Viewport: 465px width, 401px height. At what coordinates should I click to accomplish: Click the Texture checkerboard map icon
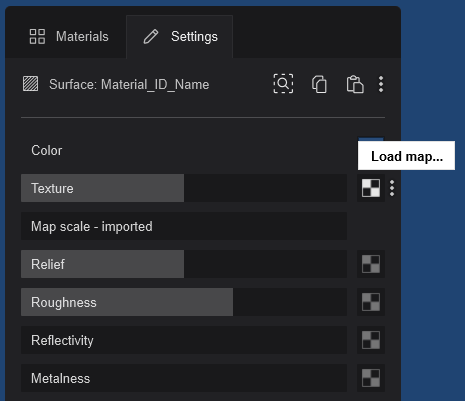pyautogui.click(x=371, y=188)
